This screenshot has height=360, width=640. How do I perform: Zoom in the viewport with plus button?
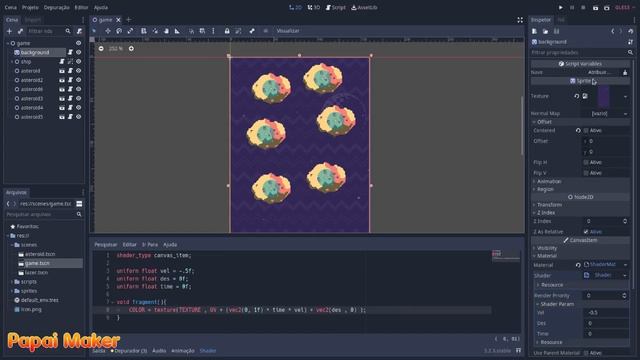coord(131,49)
